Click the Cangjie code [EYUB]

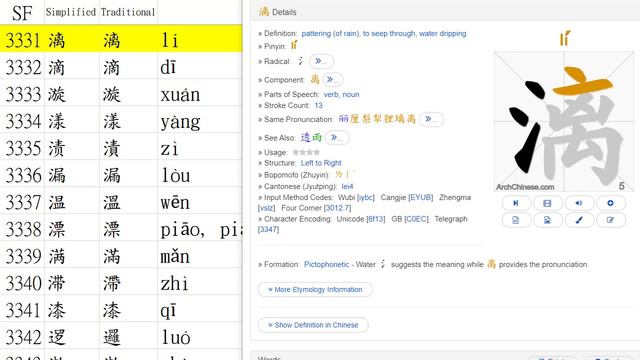click(420, 198)
